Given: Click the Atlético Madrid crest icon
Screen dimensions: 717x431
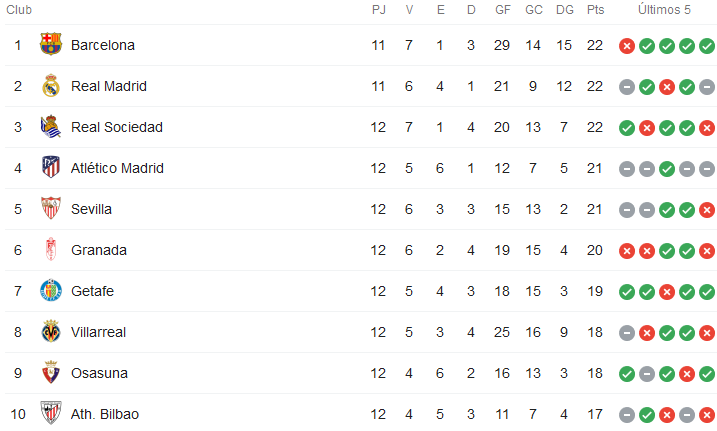Looking at the screenshot, I should [51, 168].
